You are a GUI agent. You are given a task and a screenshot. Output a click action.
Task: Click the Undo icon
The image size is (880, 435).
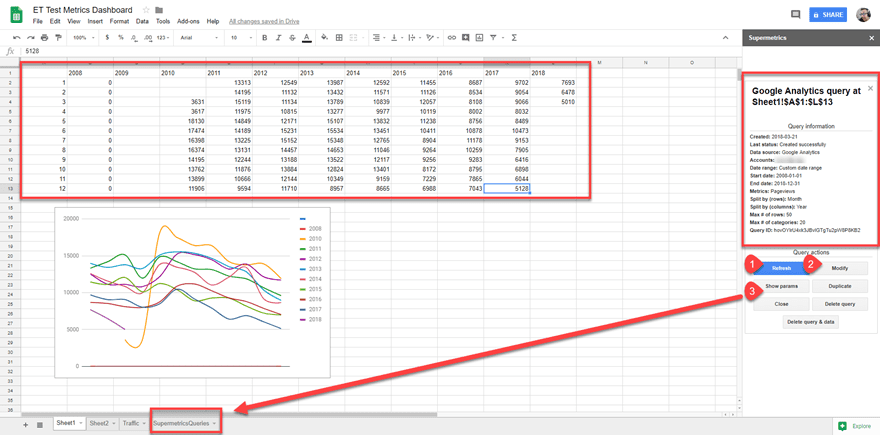[x=16, y=38]
